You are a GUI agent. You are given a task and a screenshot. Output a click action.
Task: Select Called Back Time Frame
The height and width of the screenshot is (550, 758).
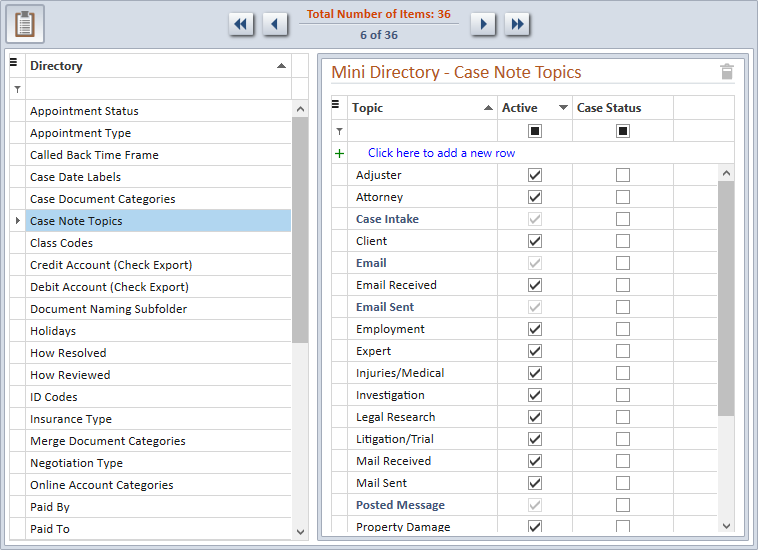coord(158,155)
